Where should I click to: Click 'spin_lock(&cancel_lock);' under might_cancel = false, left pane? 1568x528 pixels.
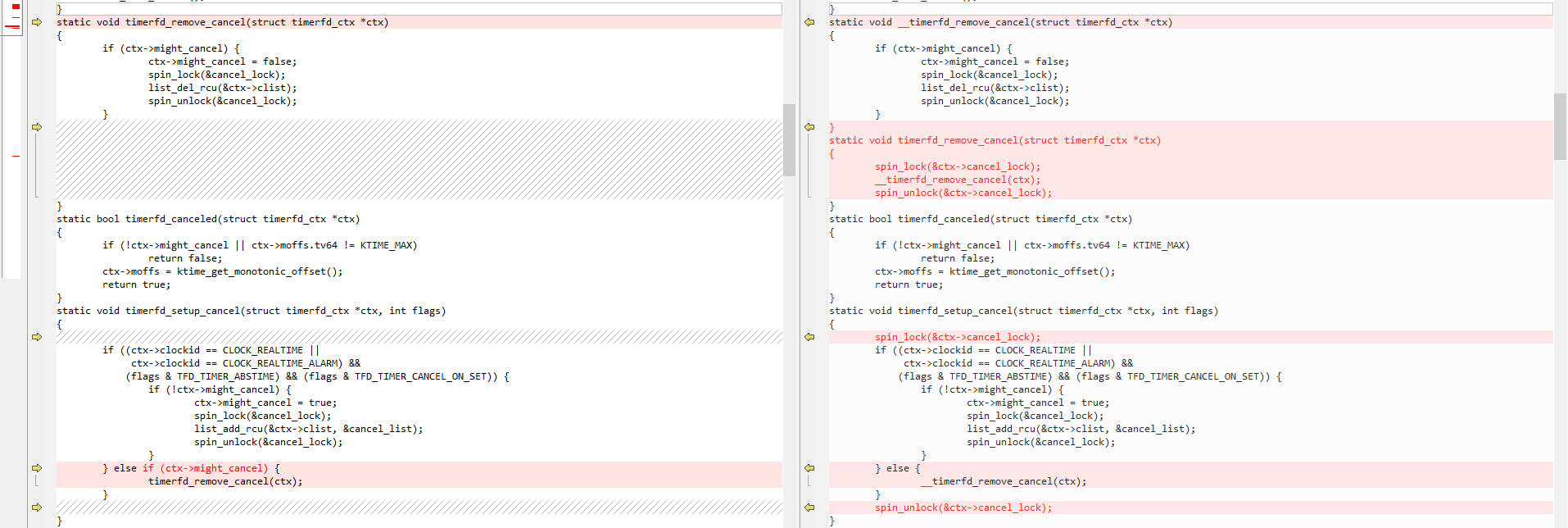216,75
